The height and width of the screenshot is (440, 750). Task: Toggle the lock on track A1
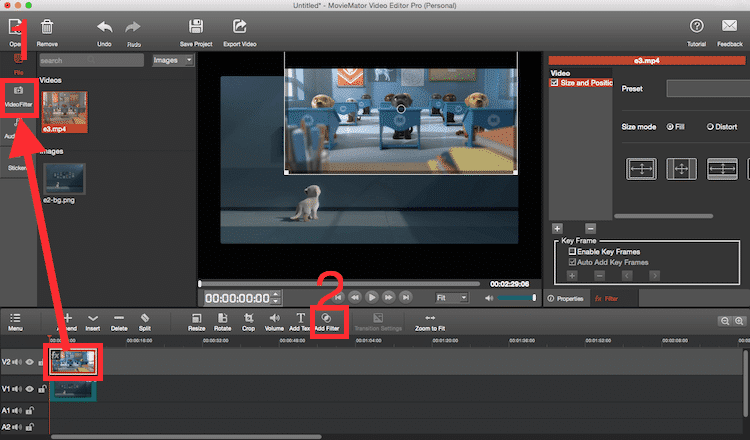pyautogui.click(x=30, y=410)
